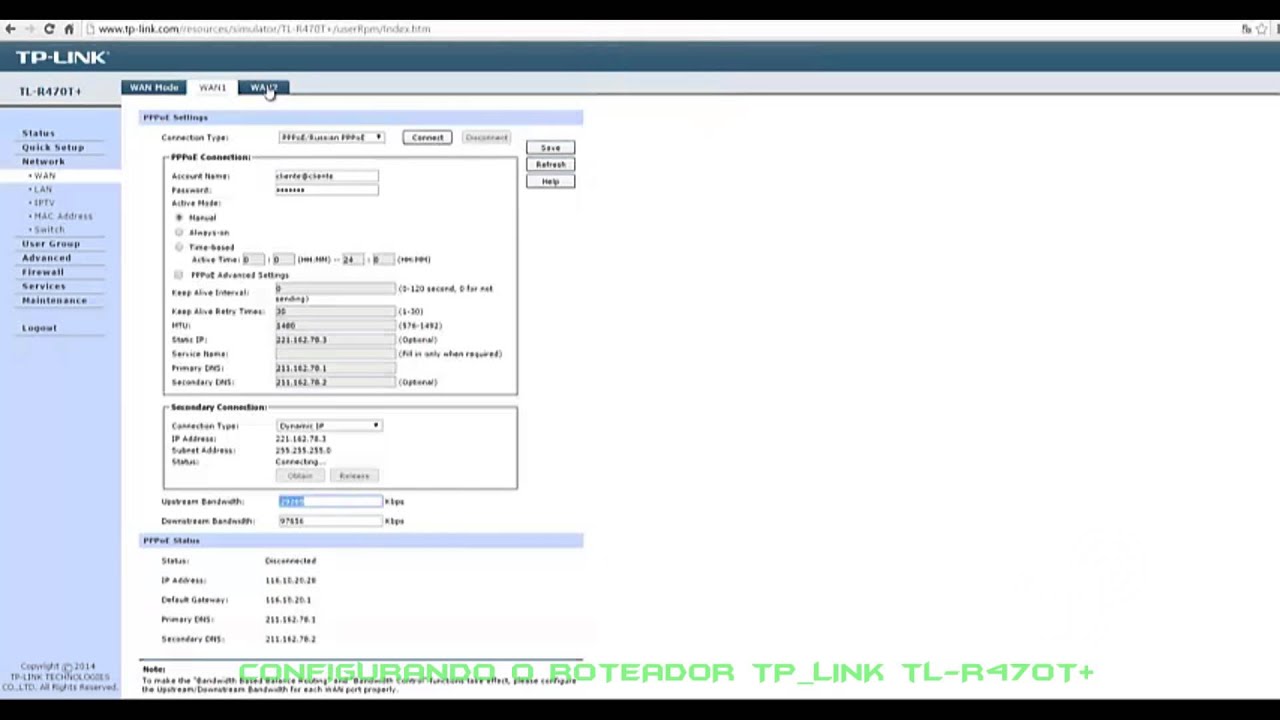Select the WAN submenu item
The height and width of the screenshot is (720, 1280).
pos(44,176)
